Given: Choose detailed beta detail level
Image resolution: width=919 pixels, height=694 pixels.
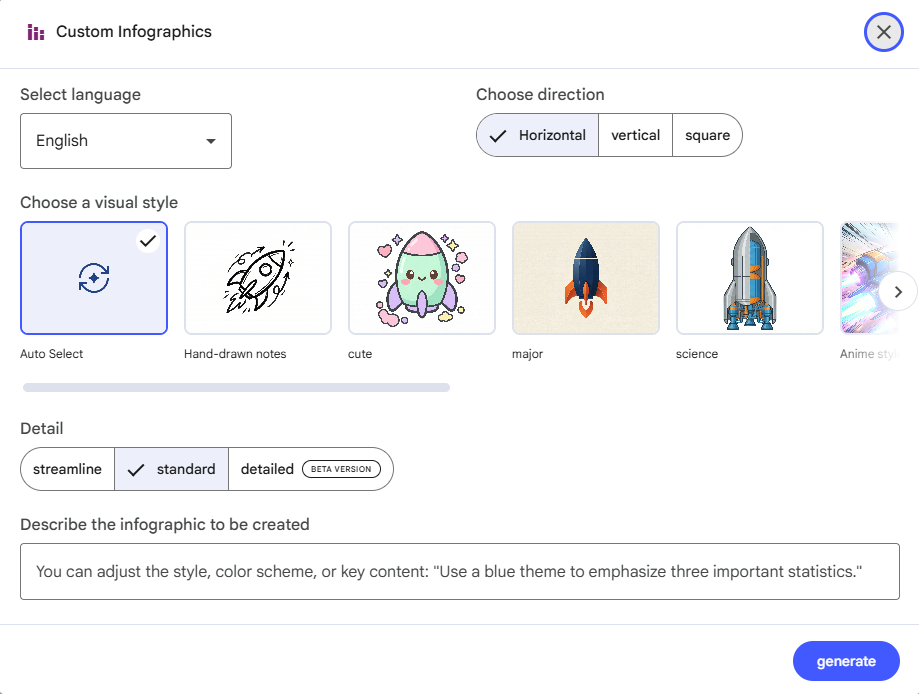Looking at the screenshot, I should click(310, 469).
